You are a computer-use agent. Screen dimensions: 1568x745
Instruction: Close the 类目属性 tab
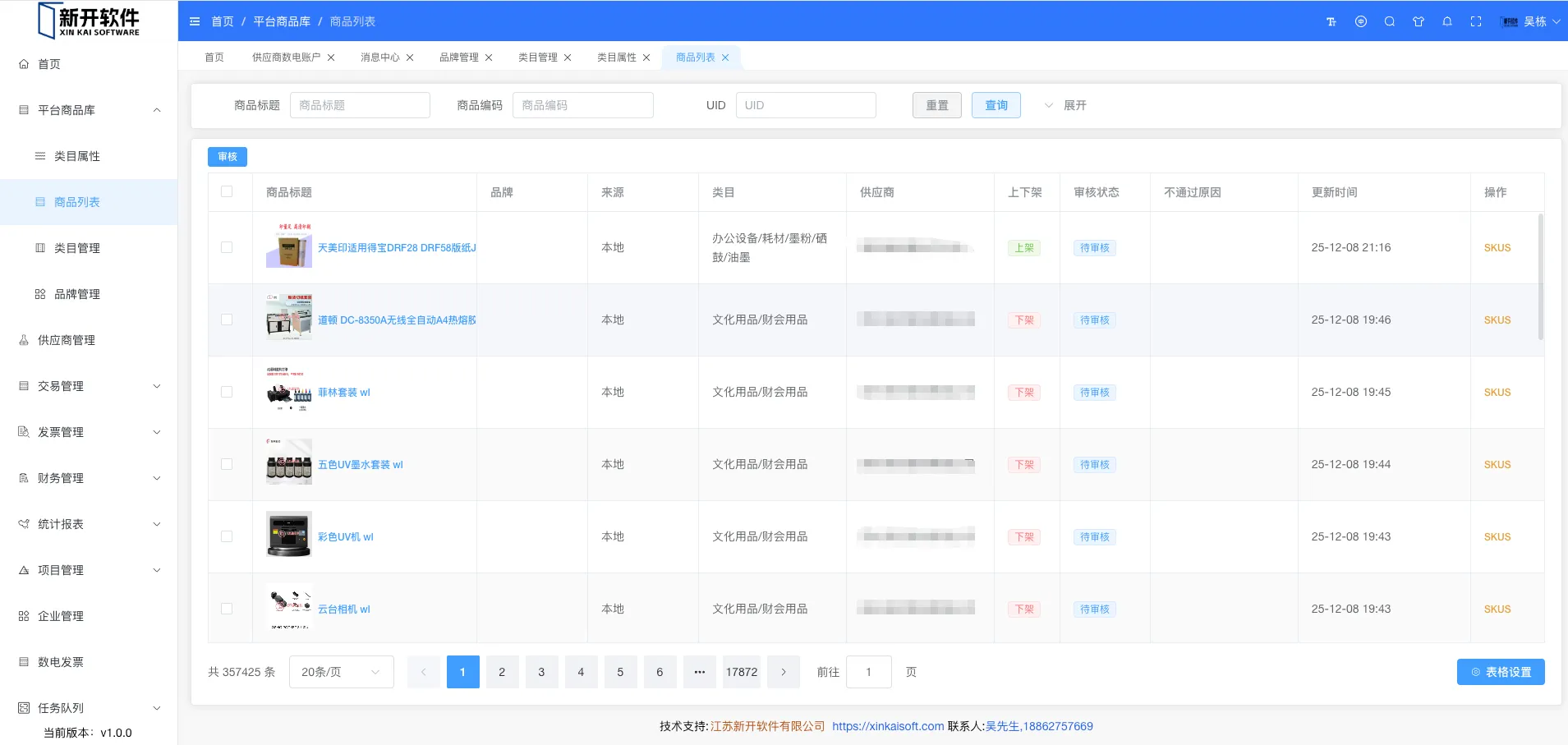(646, 57)
